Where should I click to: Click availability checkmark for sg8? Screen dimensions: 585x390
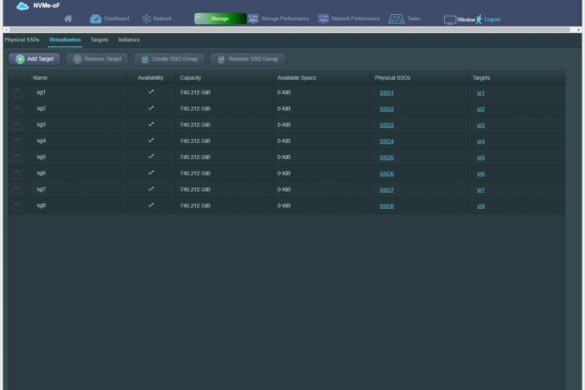[151, 205]
